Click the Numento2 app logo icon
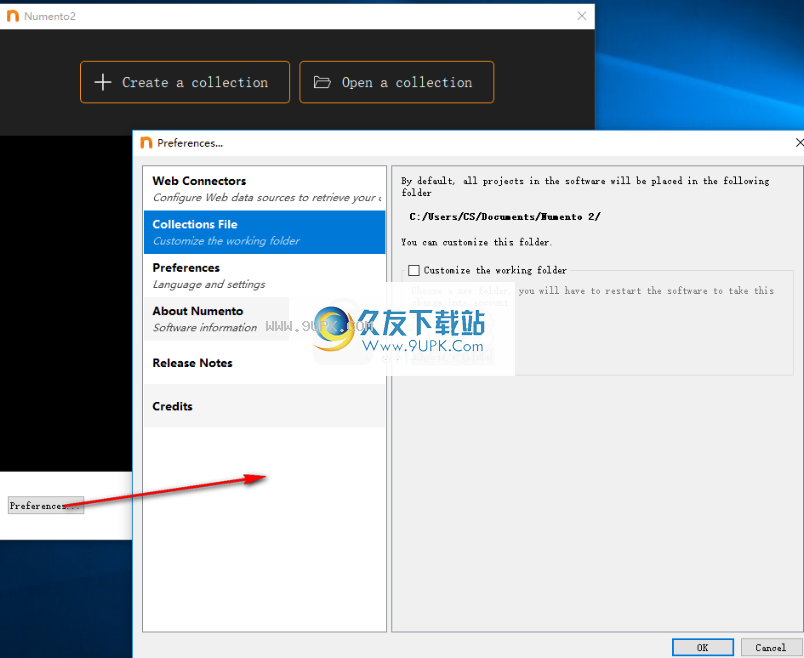The image size is (804, 658). click(13, 16)
